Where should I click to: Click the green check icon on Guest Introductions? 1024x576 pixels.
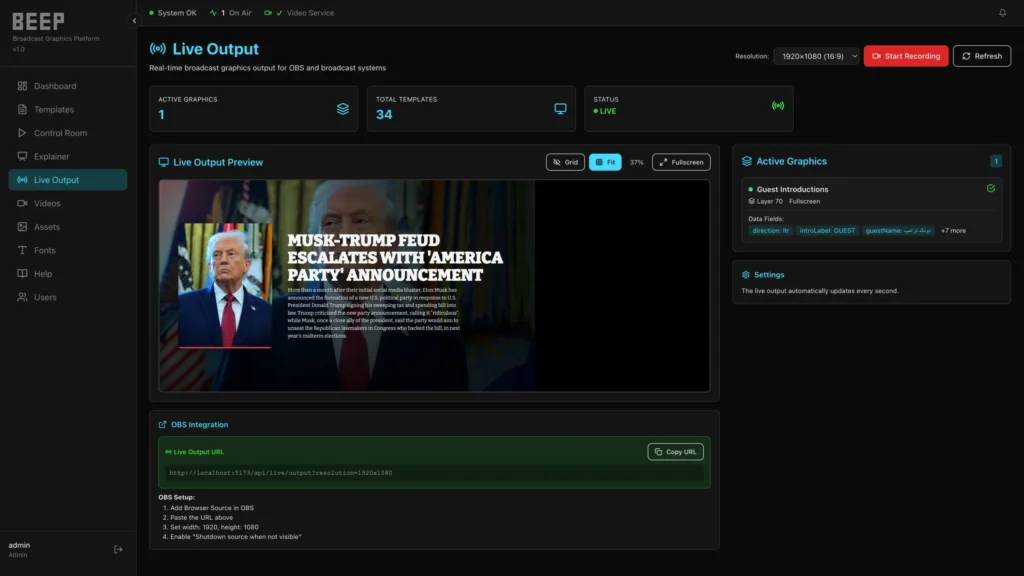point(990,188)
